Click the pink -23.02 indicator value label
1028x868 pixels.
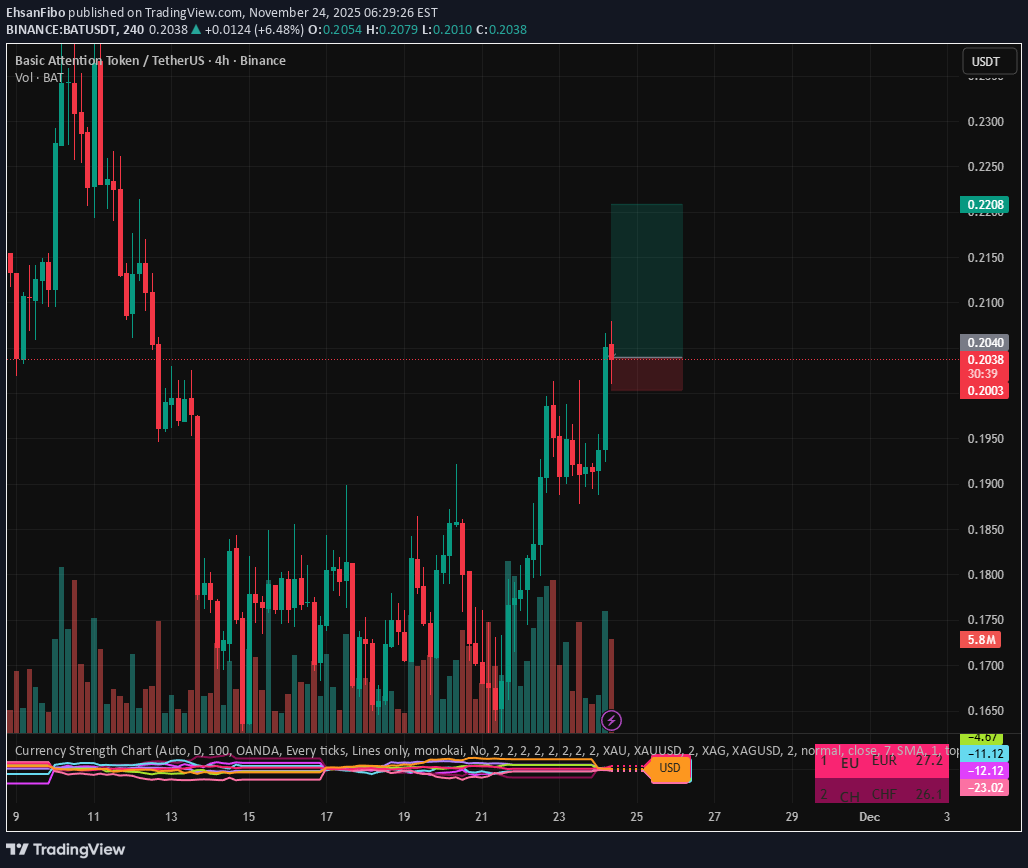click(x=984, y=787)
